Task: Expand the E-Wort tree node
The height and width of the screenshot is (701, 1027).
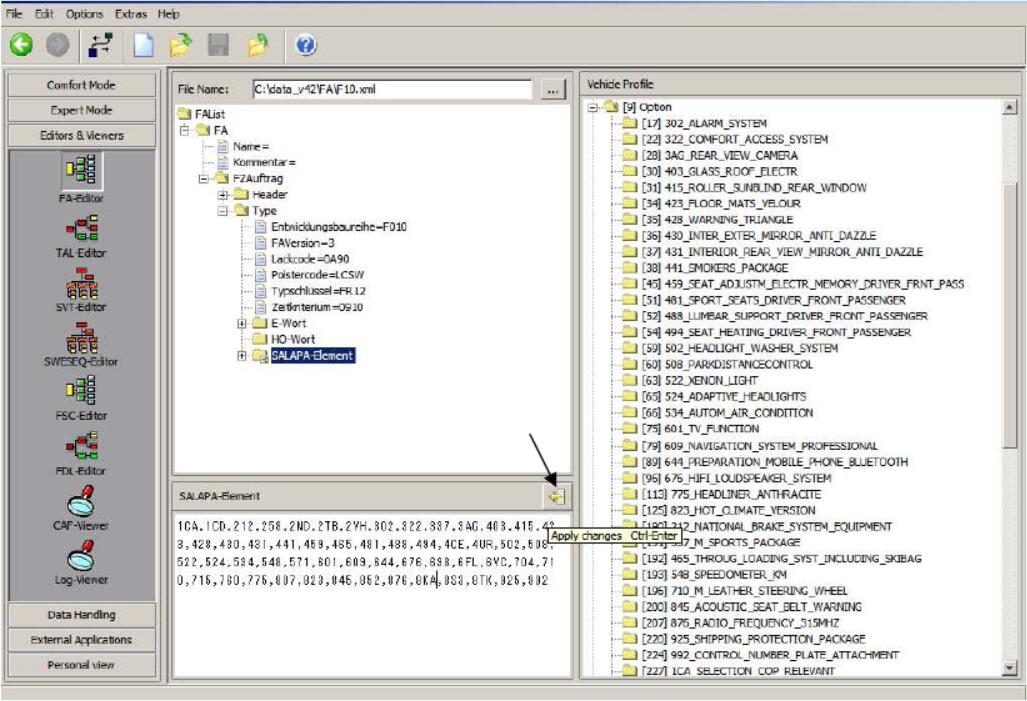Action: coord(242,323)
